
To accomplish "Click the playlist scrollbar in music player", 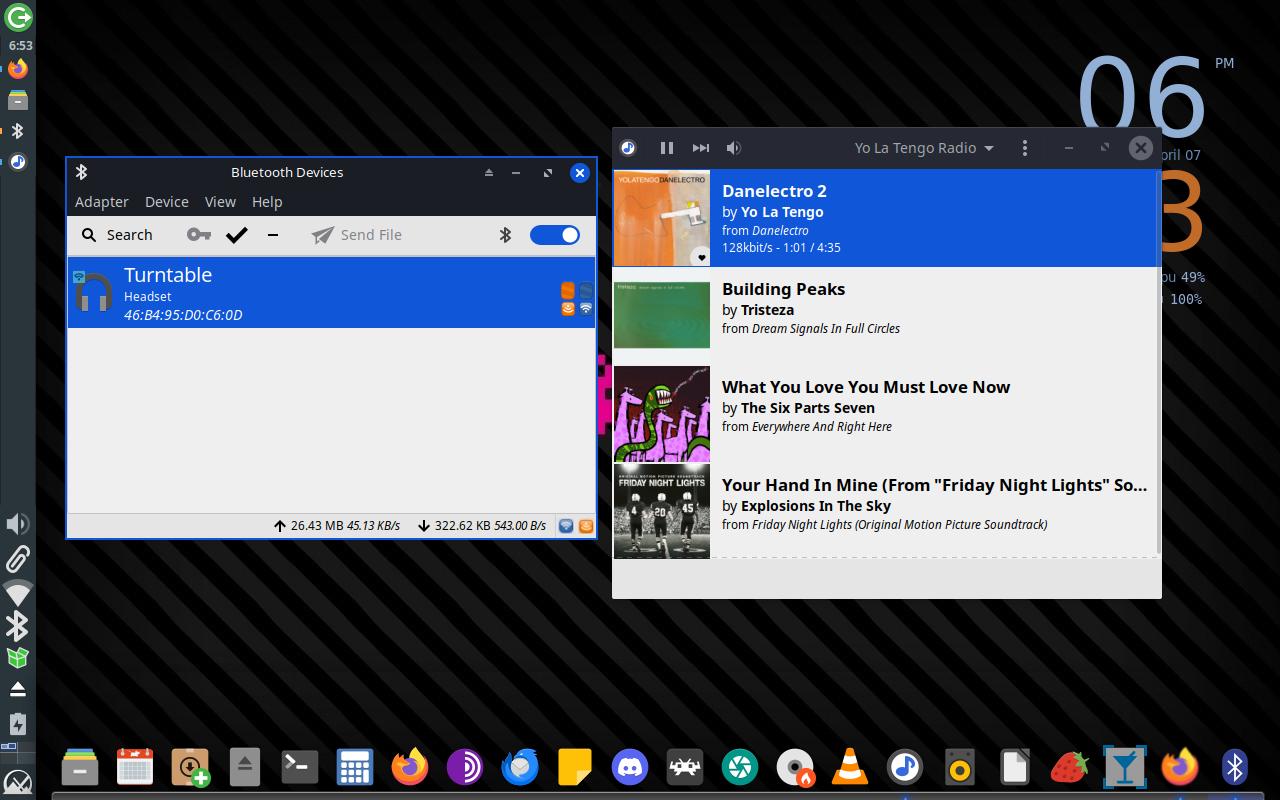I will [x=1158, y=362].
